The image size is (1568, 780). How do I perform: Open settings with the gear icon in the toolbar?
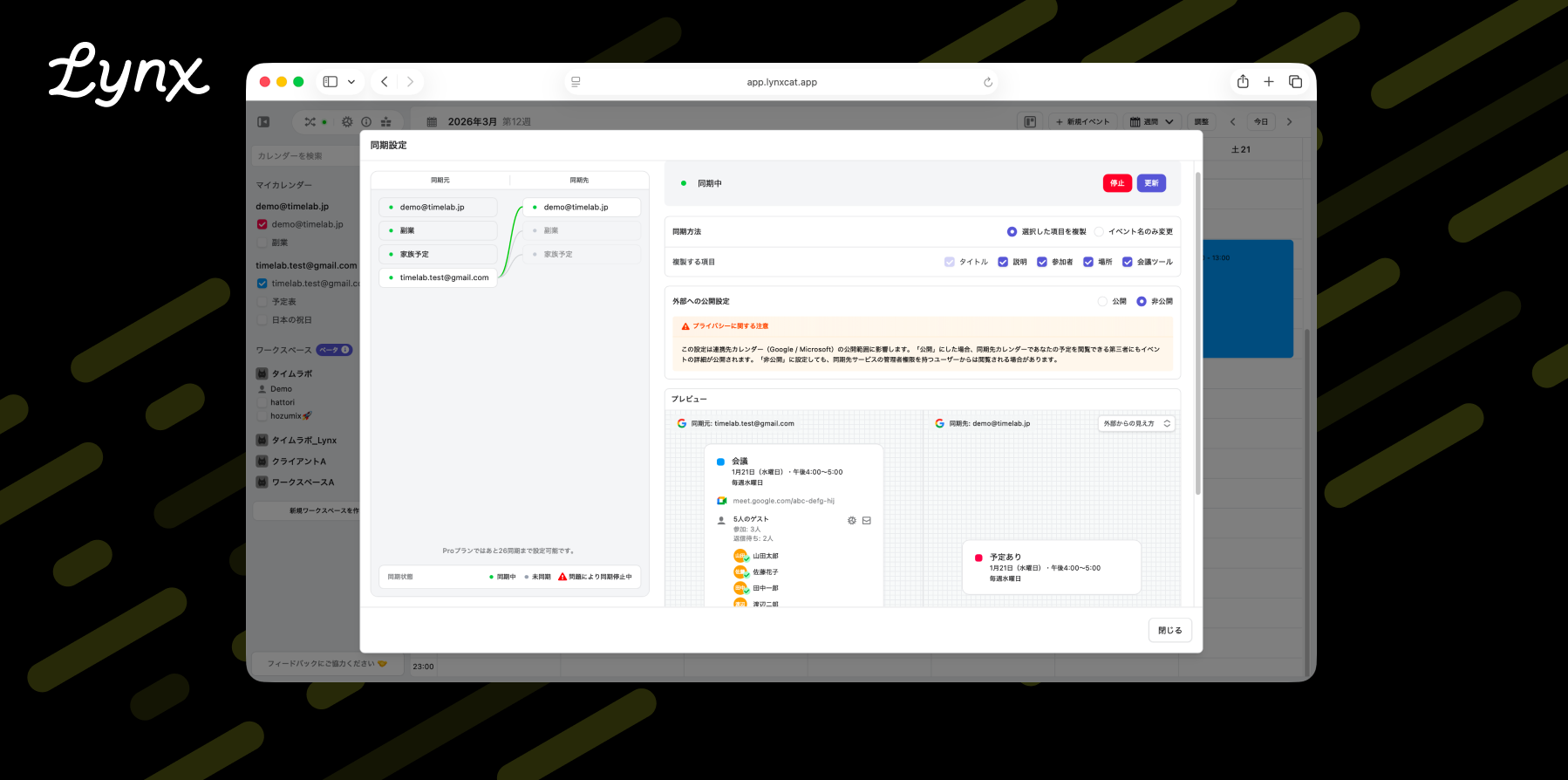pyautogui.click(x=347, y=122)
